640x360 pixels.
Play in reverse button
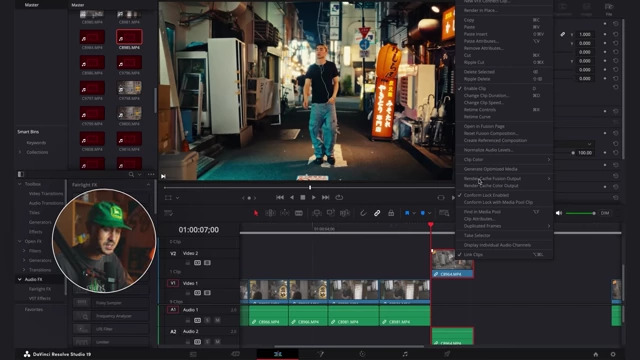coord(291,198)
